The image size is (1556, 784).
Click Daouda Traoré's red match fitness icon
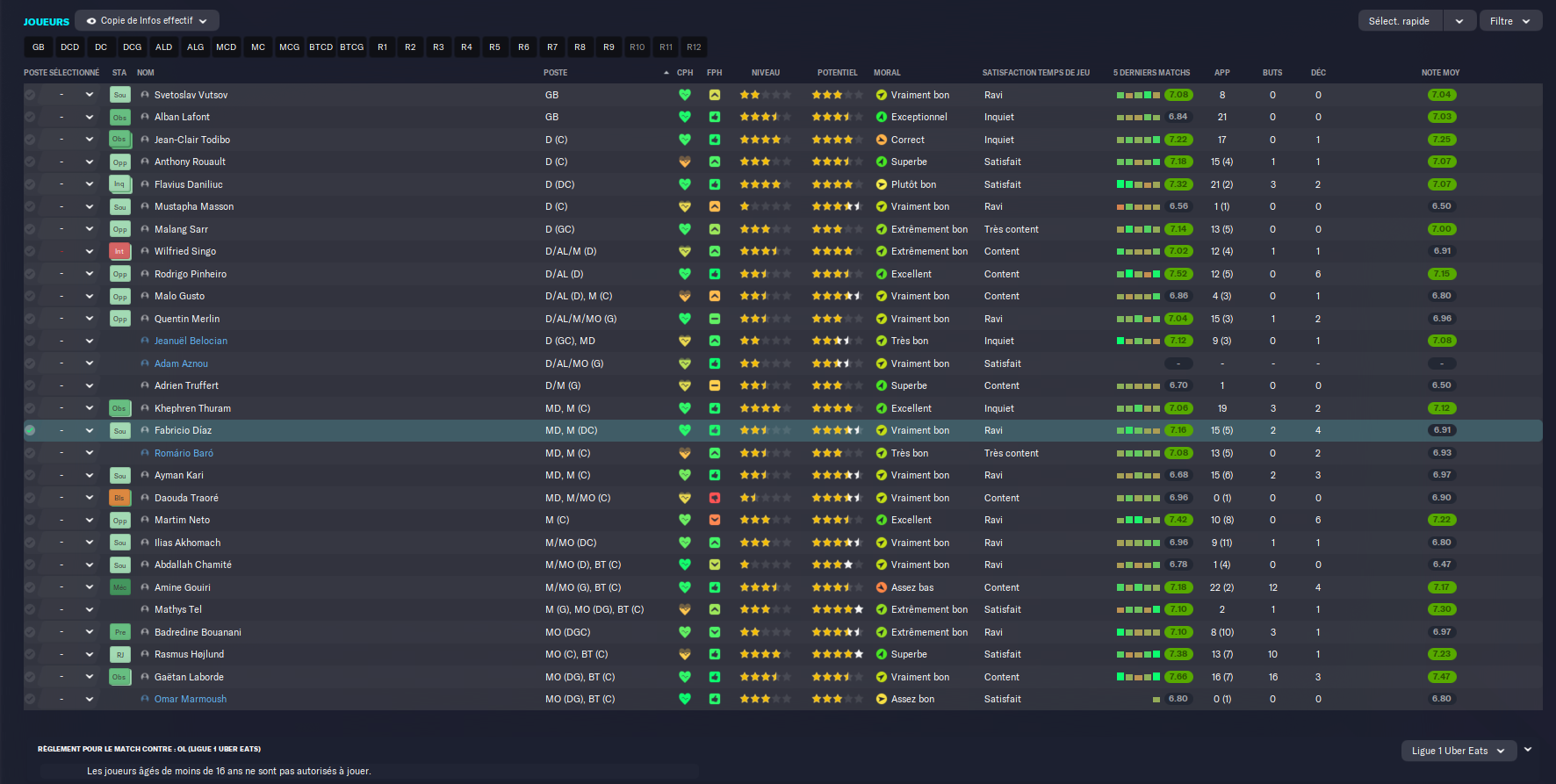point(715,498)
